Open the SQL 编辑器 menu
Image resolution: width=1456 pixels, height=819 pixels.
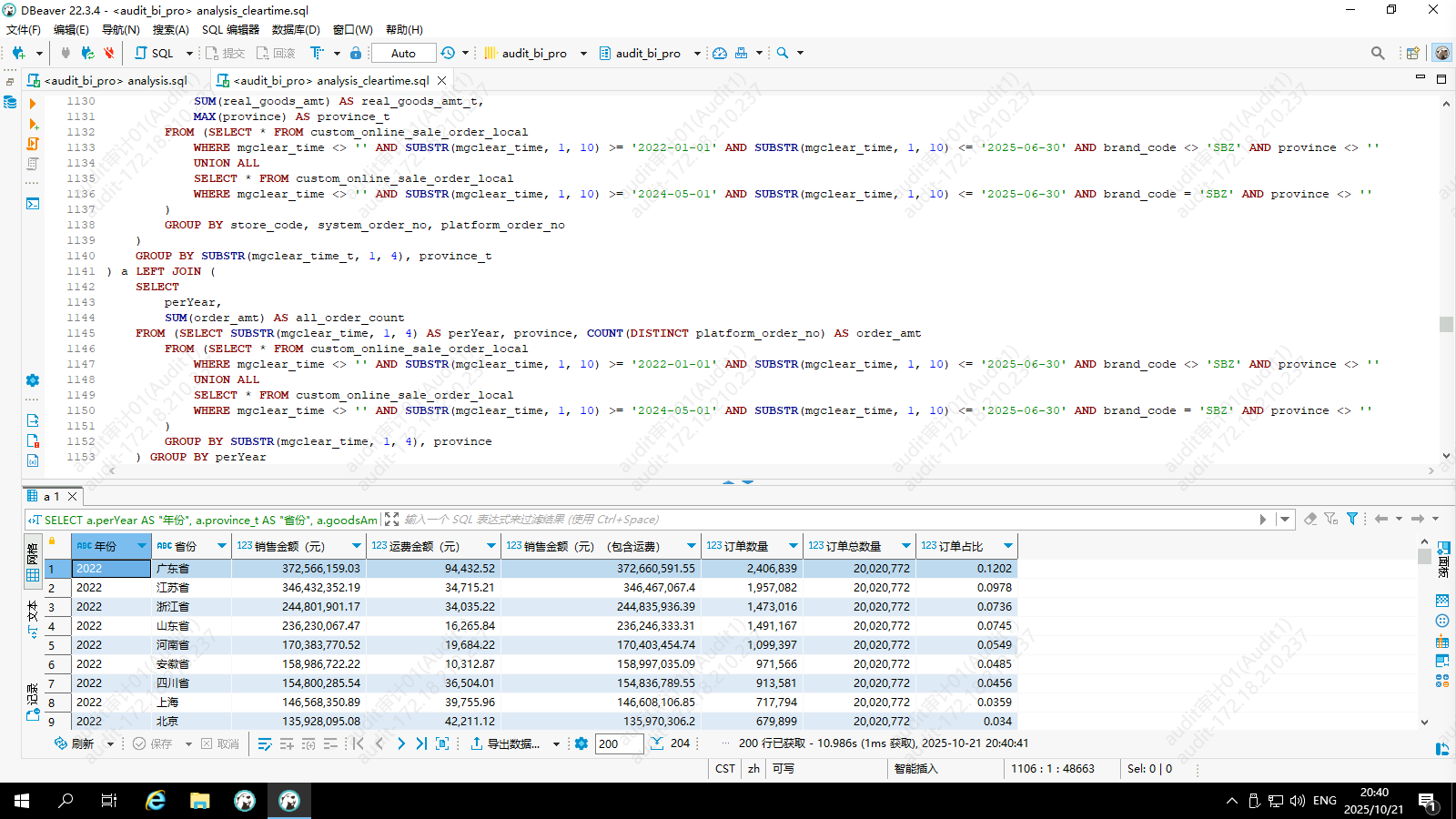coord(230,30)
